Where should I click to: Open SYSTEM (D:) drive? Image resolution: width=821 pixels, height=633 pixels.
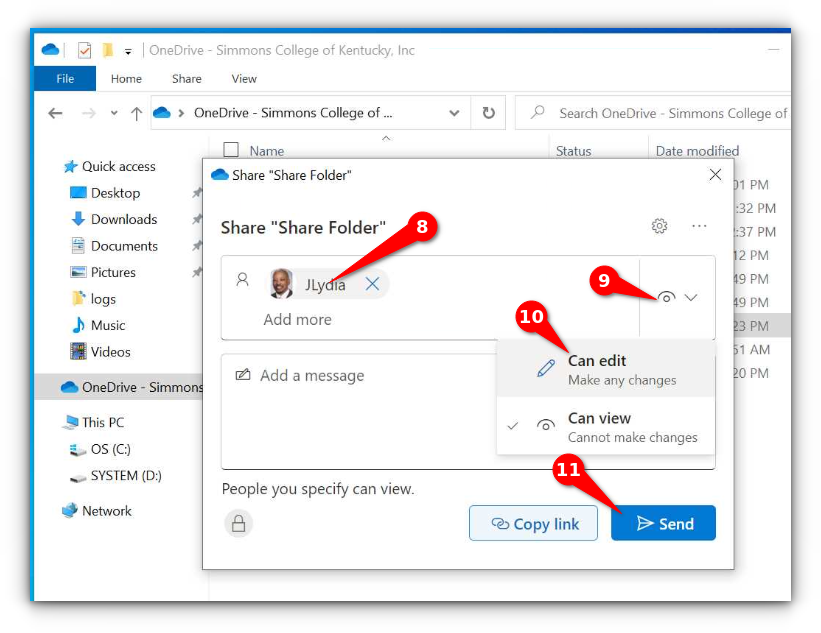tap(116, 475)
